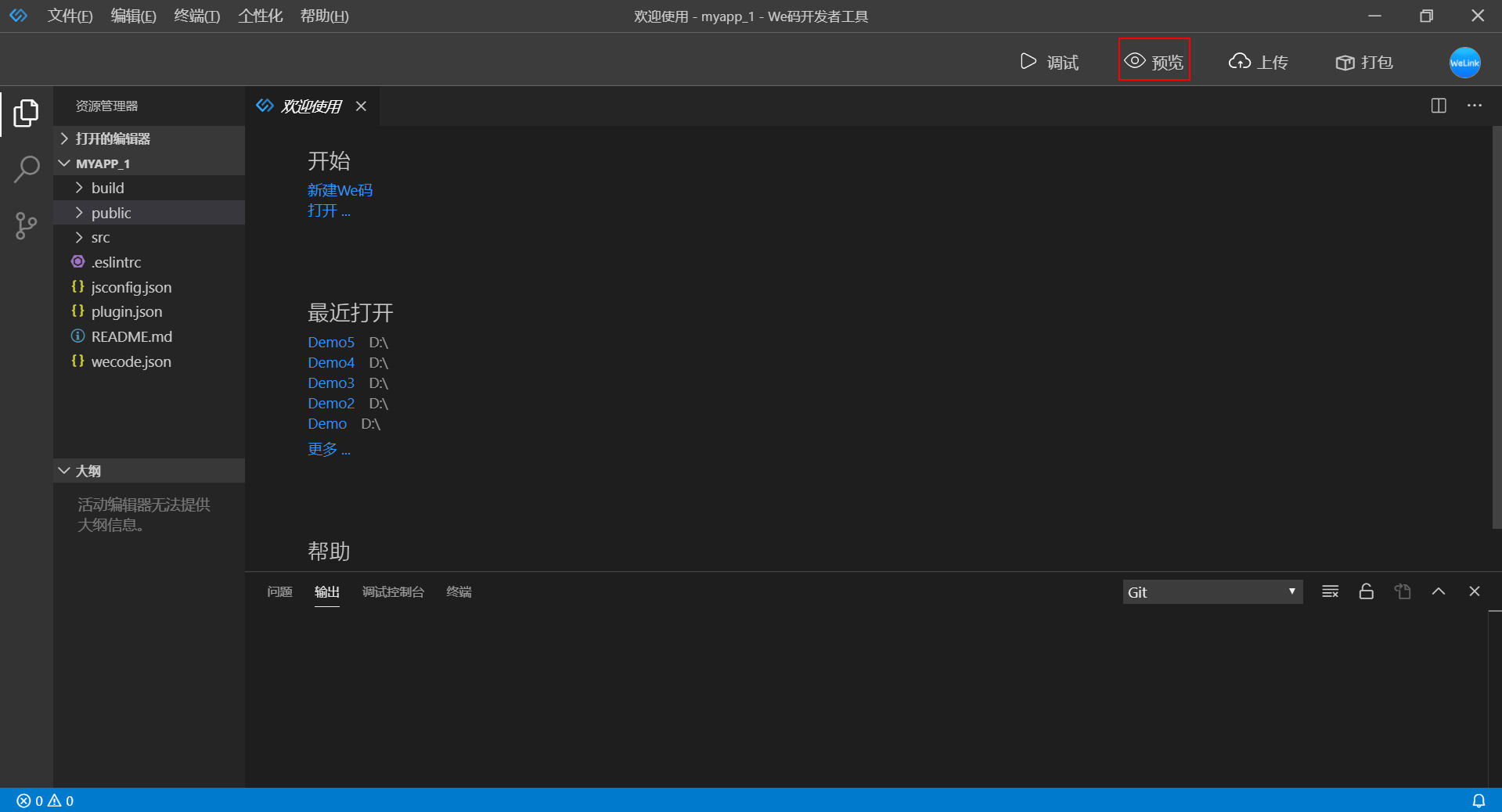
Task: Click the 上传 upload icon
Action: [1257, 62]
